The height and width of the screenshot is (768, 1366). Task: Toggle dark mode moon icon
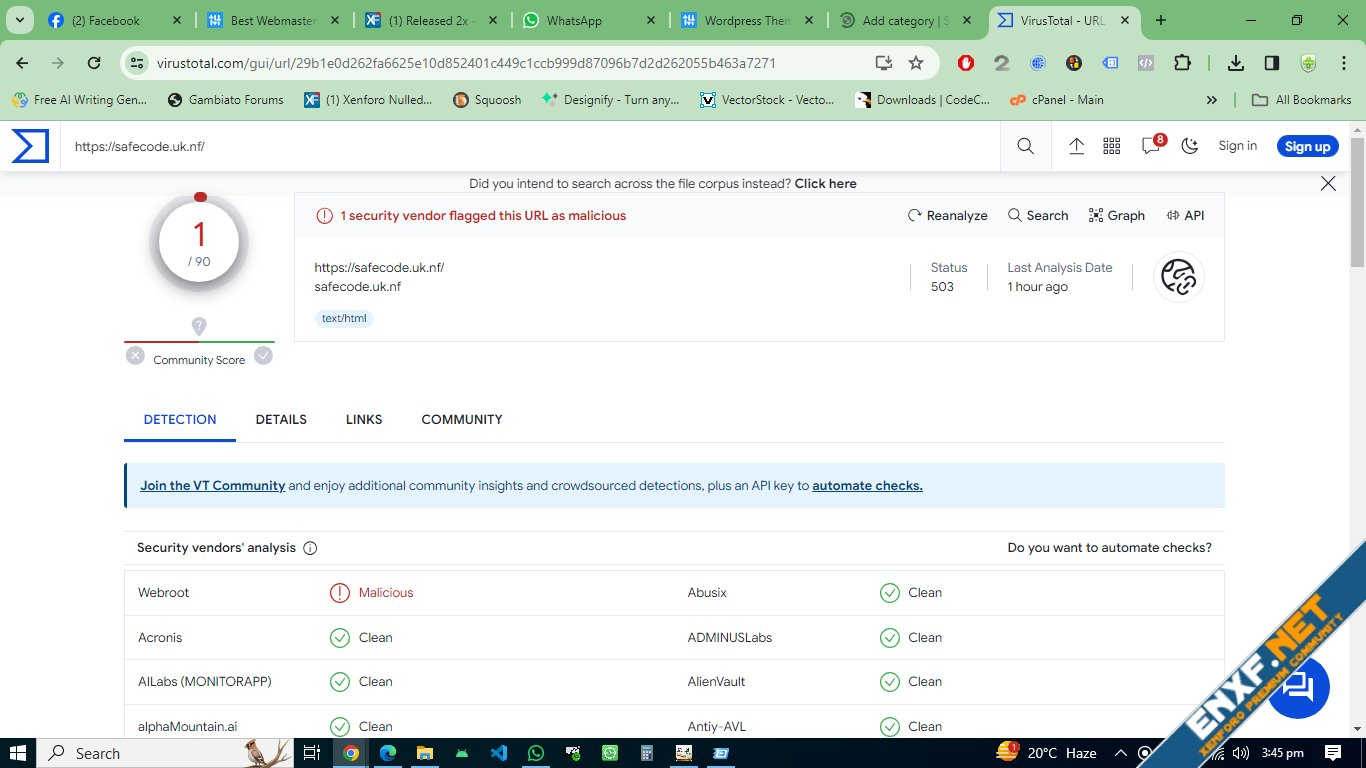[1189, 146]
